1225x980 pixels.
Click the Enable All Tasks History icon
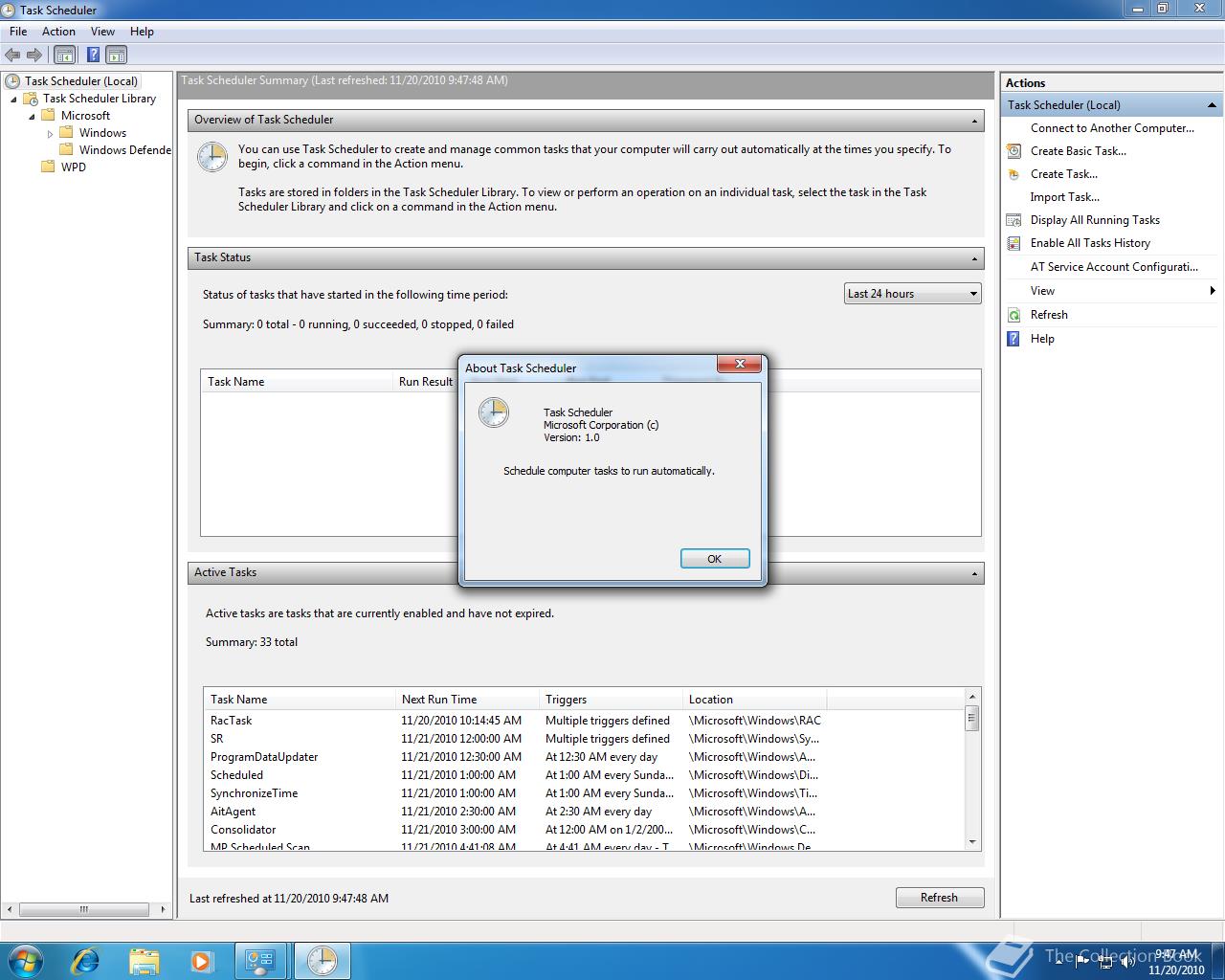tap(1013, 243)
